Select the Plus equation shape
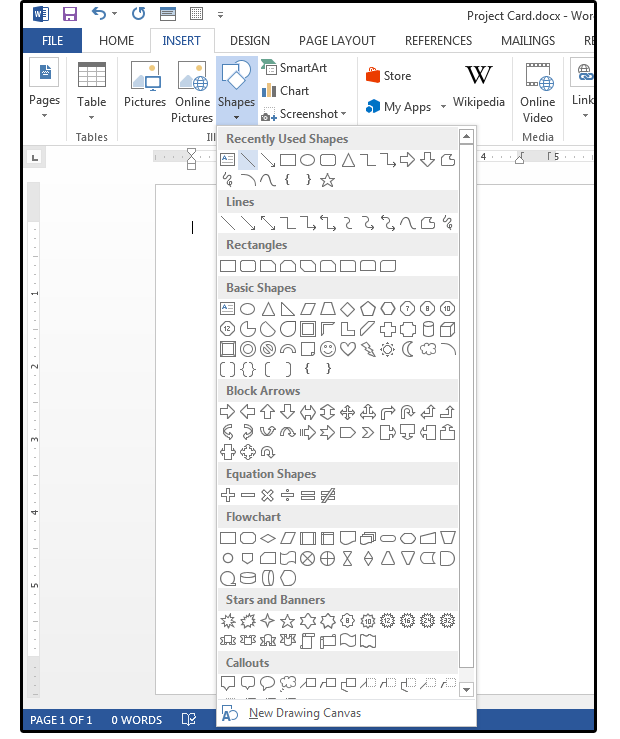 click(228, 495)
